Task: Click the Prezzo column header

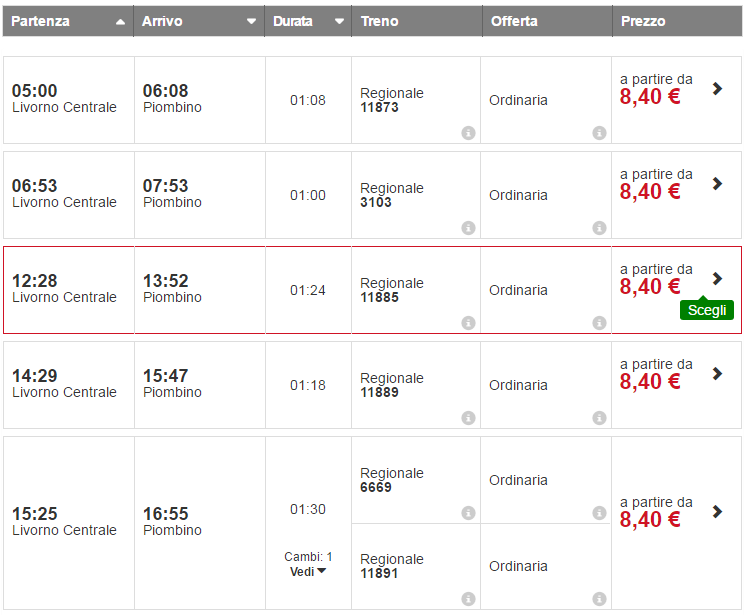Action: 643,21
